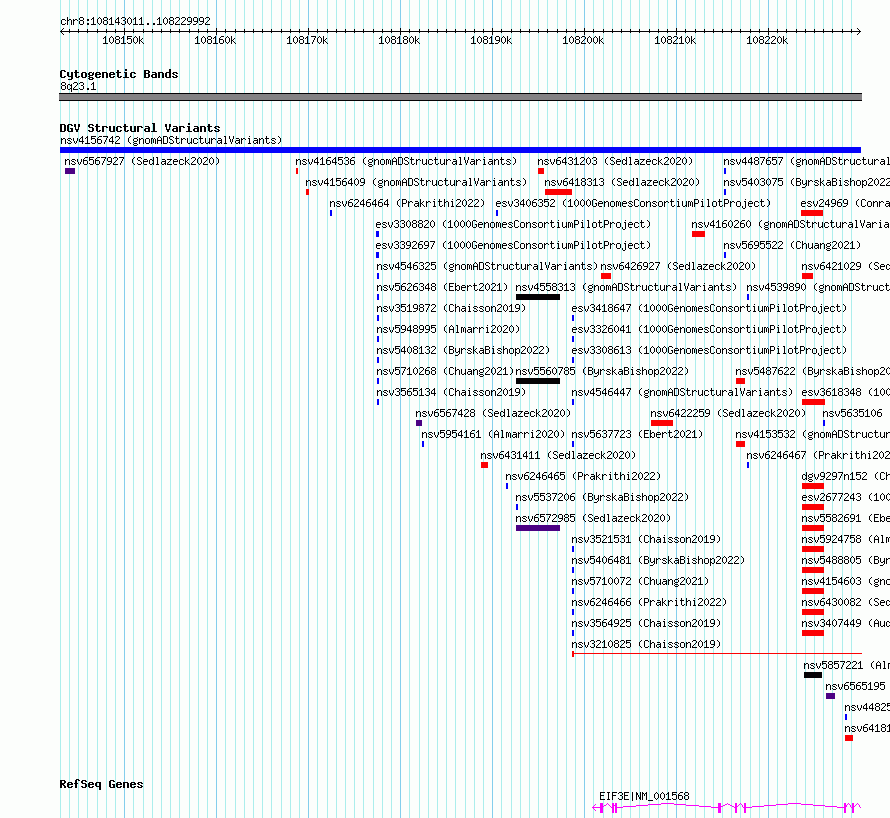Open the nsv5408132 (ByrskaBishop2022) label
The image size is (890, 818).
click(x=463, y=350)
